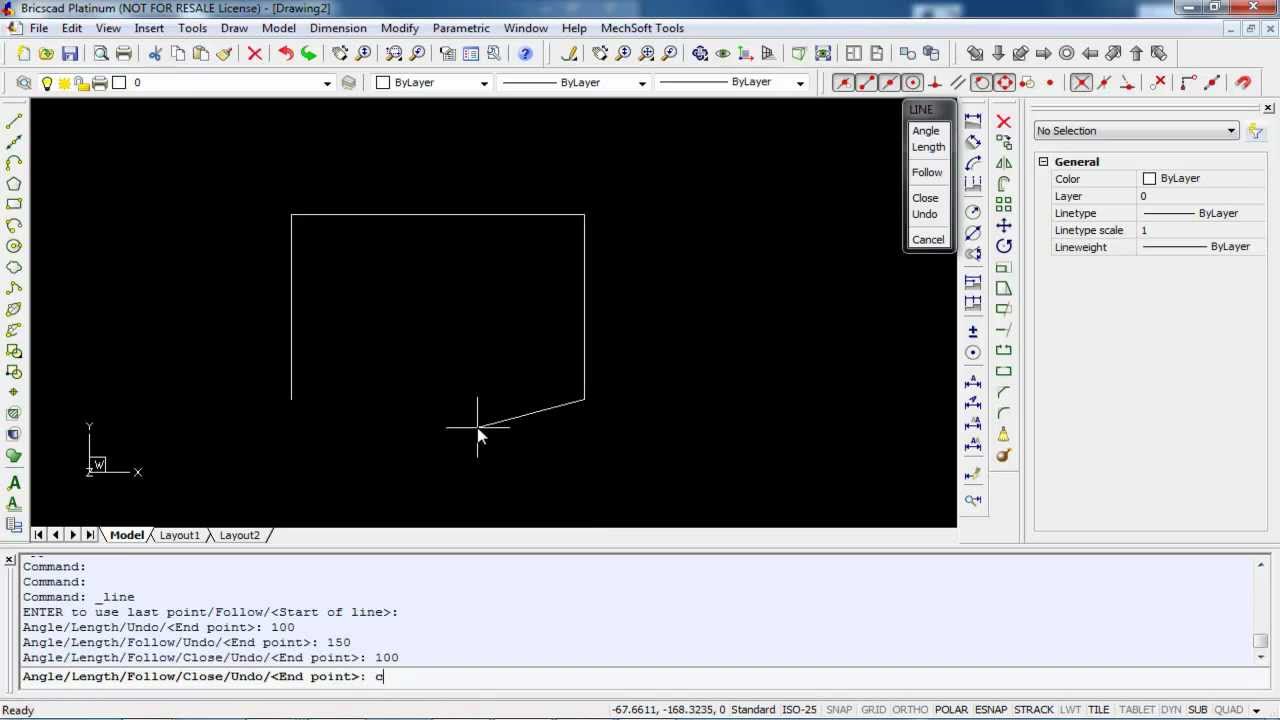Click Cancel in the LINE prompt menu
Viewport: 1280px width, 720px height.
[928, 240]
